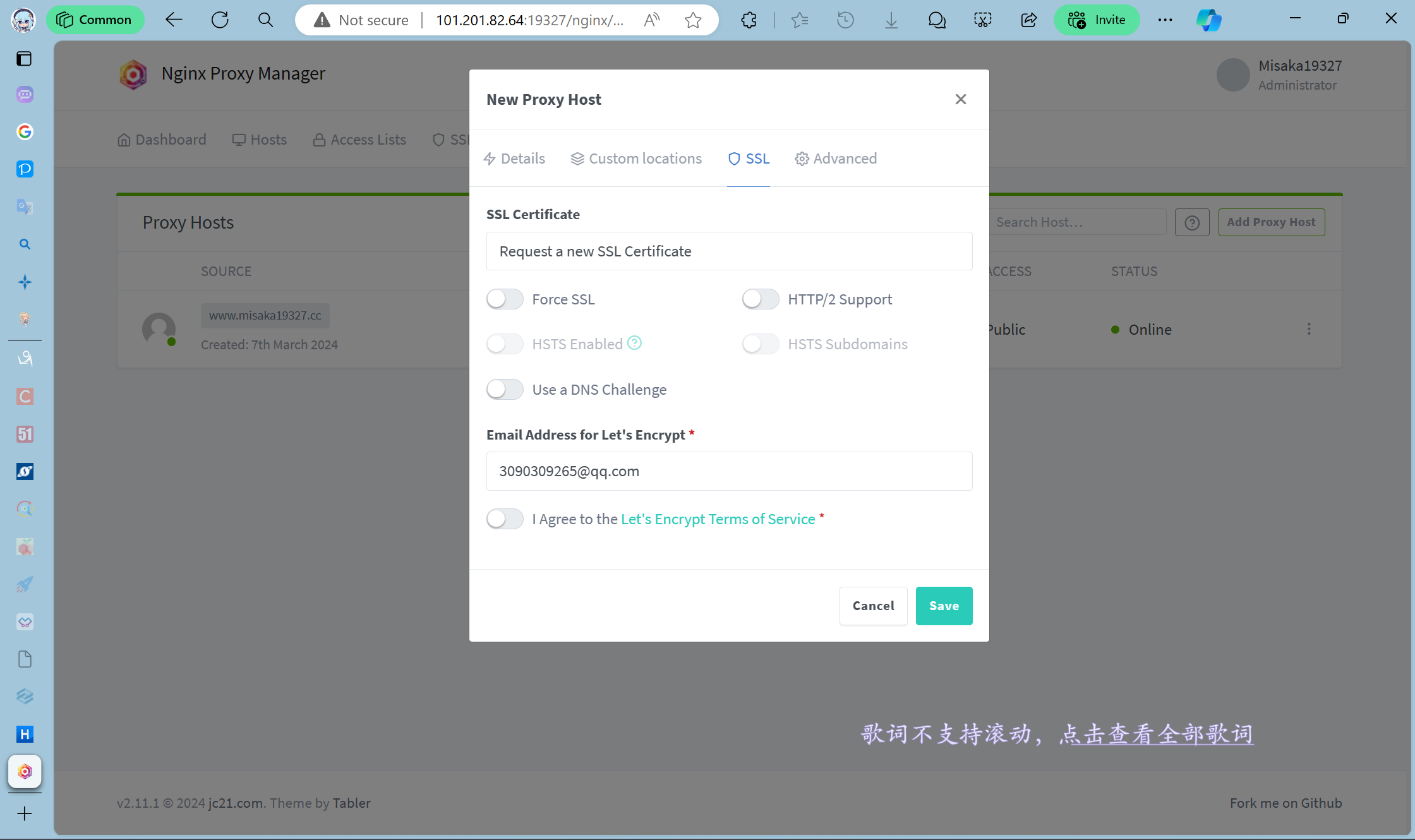1415x840 pixels.
Task: Enable HTTP/2 Support switch
Action: (761, 299)
